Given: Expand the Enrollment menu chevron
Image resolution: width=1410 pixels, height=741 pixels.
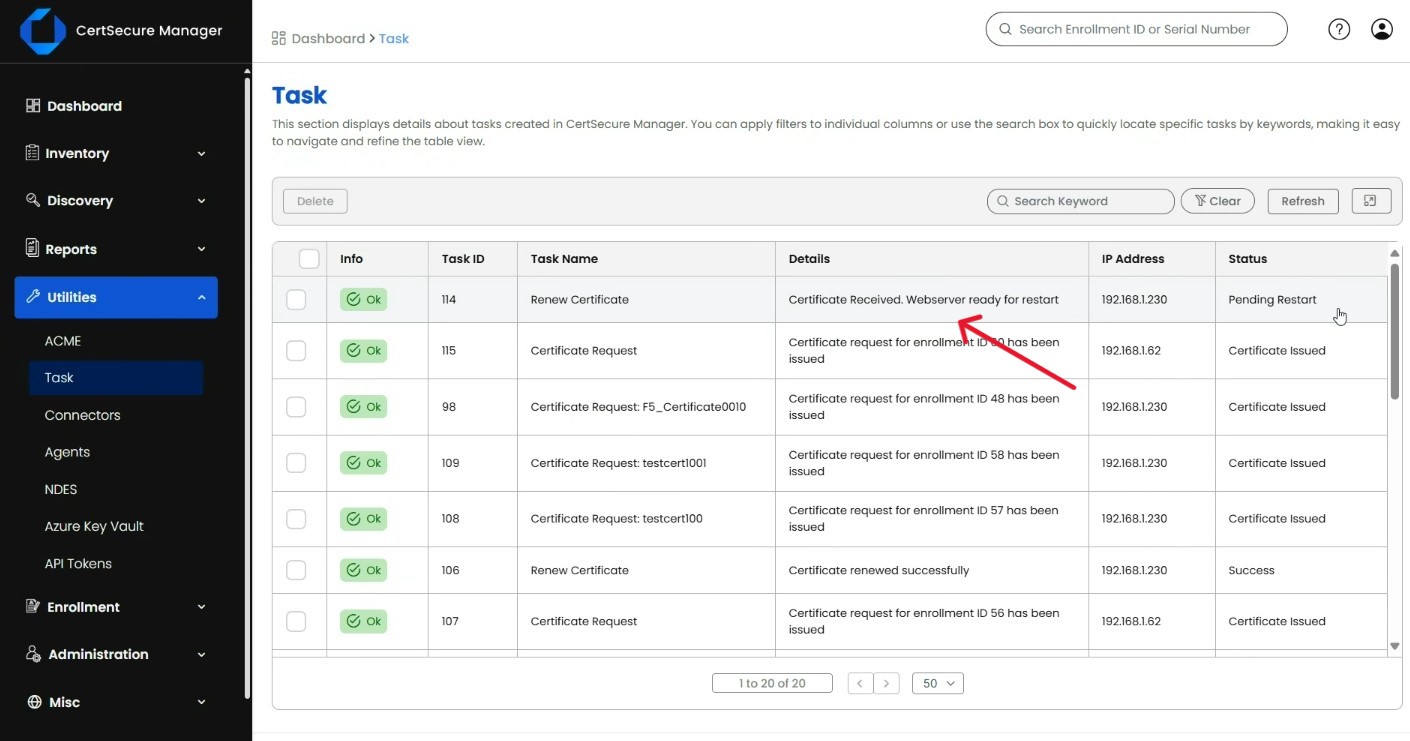Looking at the screenshot, I should (201, 607).
